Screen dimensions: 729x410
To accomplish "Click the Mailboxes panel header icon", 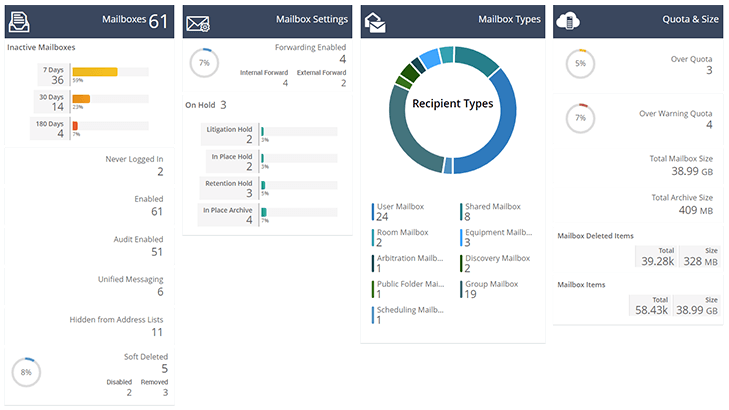I will (x=21, y=20).
